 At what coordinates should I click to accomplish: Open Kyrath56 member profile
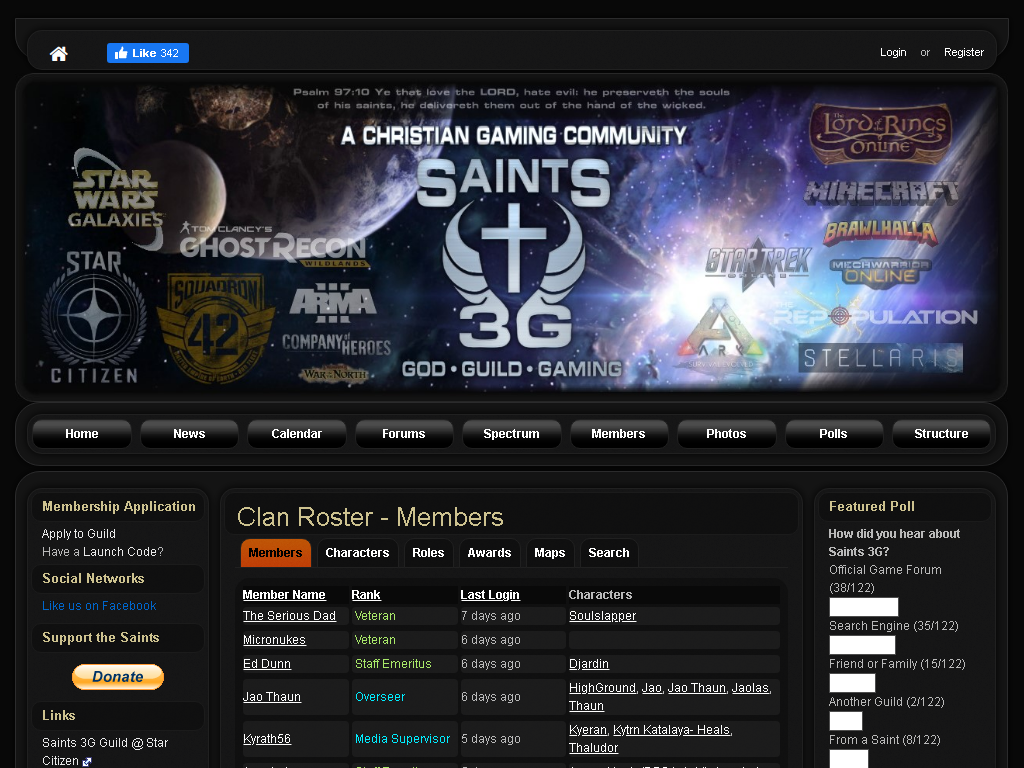coord(267,739)
